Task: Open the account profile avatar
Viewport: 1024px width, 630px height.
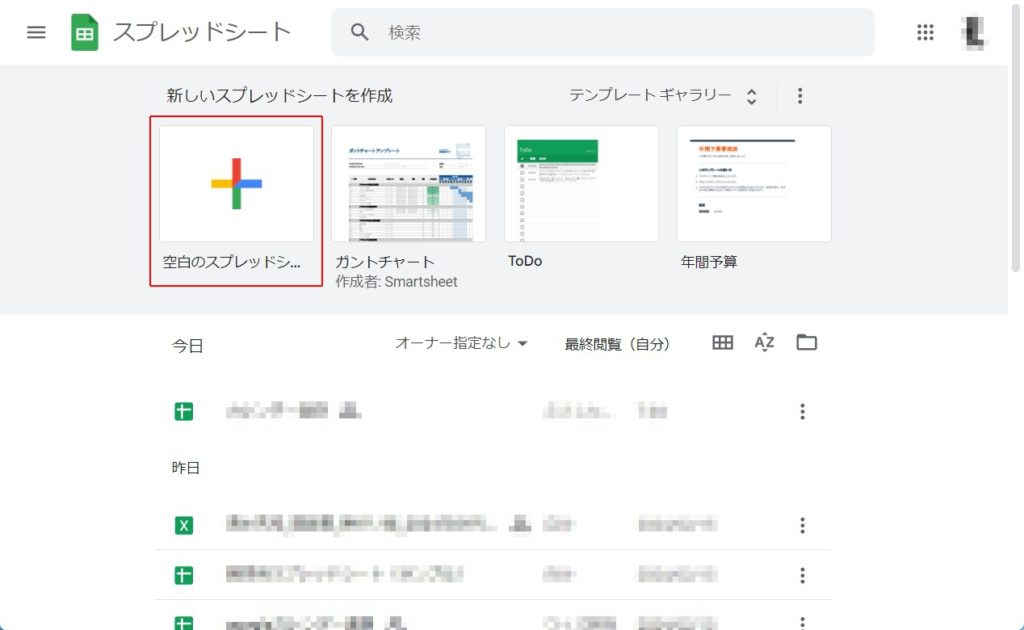Action: (973, 32)
